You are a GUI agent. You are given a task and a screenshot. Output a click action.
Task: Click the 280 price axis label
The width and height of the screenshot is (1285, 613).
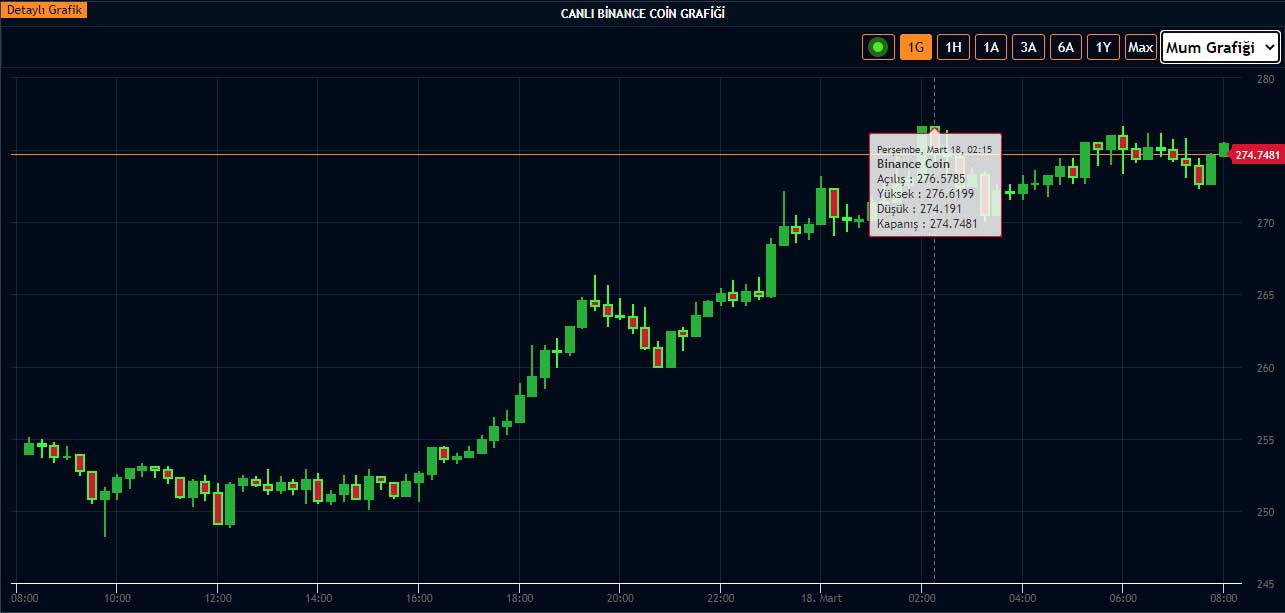[1264, 78]
